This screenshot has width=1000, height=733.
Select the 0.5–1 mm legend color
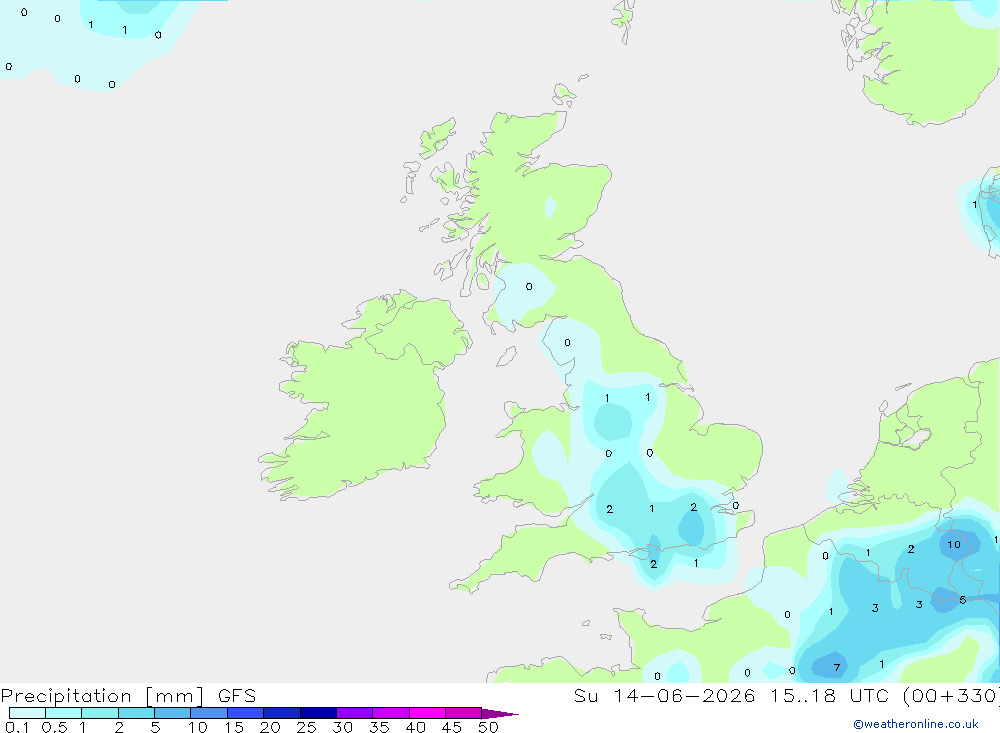tap(64, 713)
